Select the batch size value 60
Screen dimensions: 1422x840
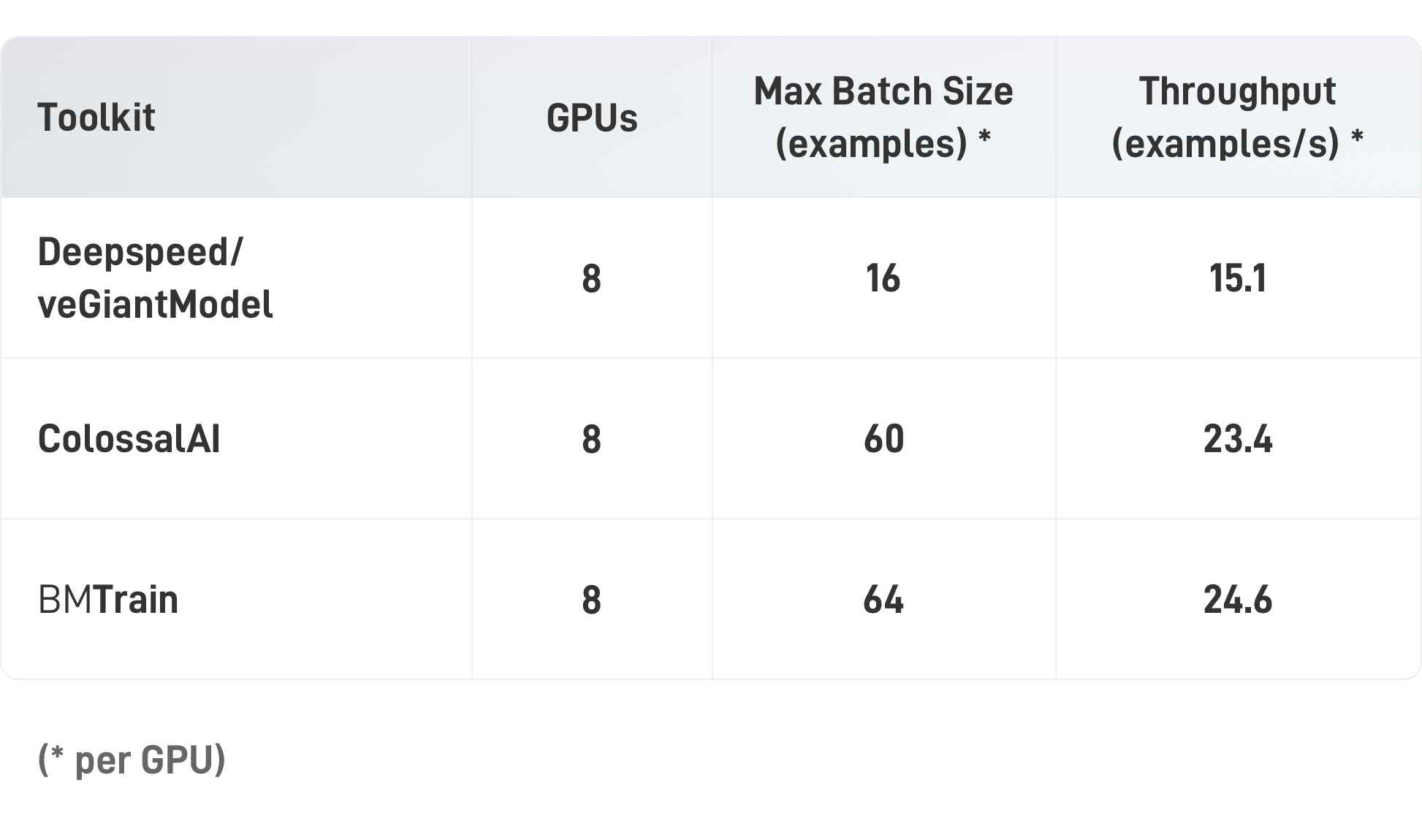[x=883, y=440]
